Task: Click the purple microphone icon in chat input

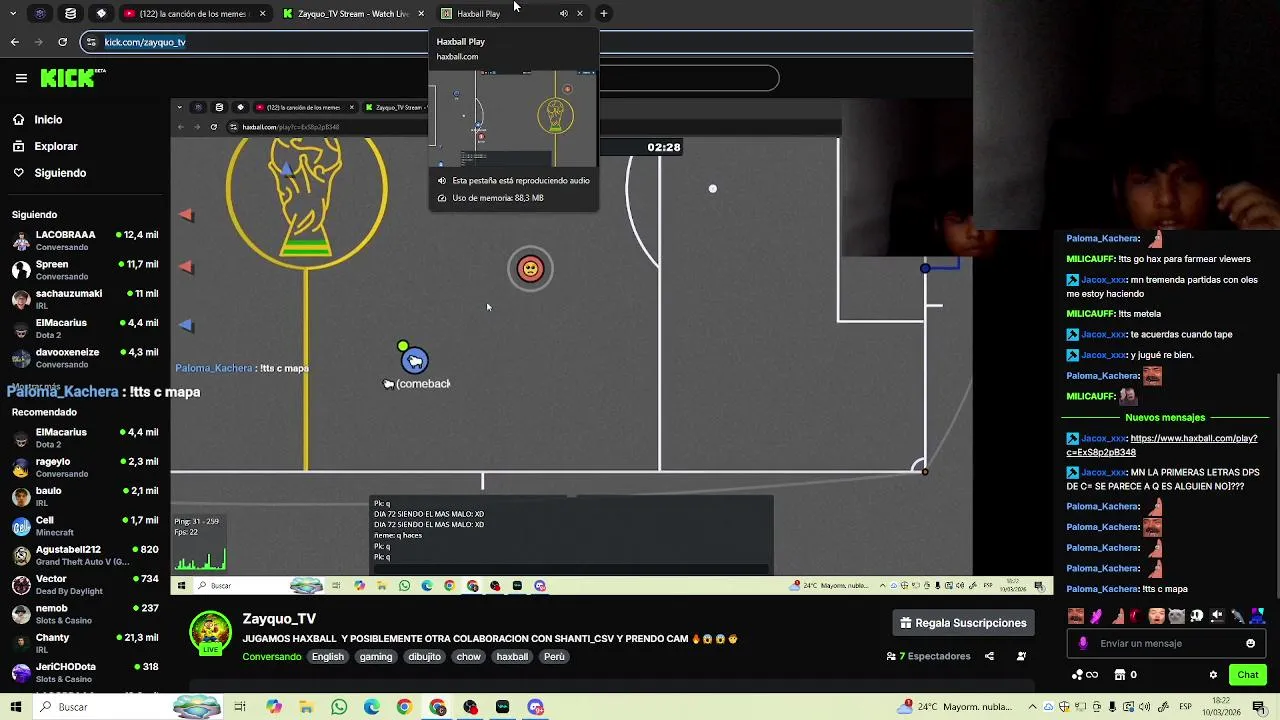Action: pyautogui.click(x=1083, y=644)
